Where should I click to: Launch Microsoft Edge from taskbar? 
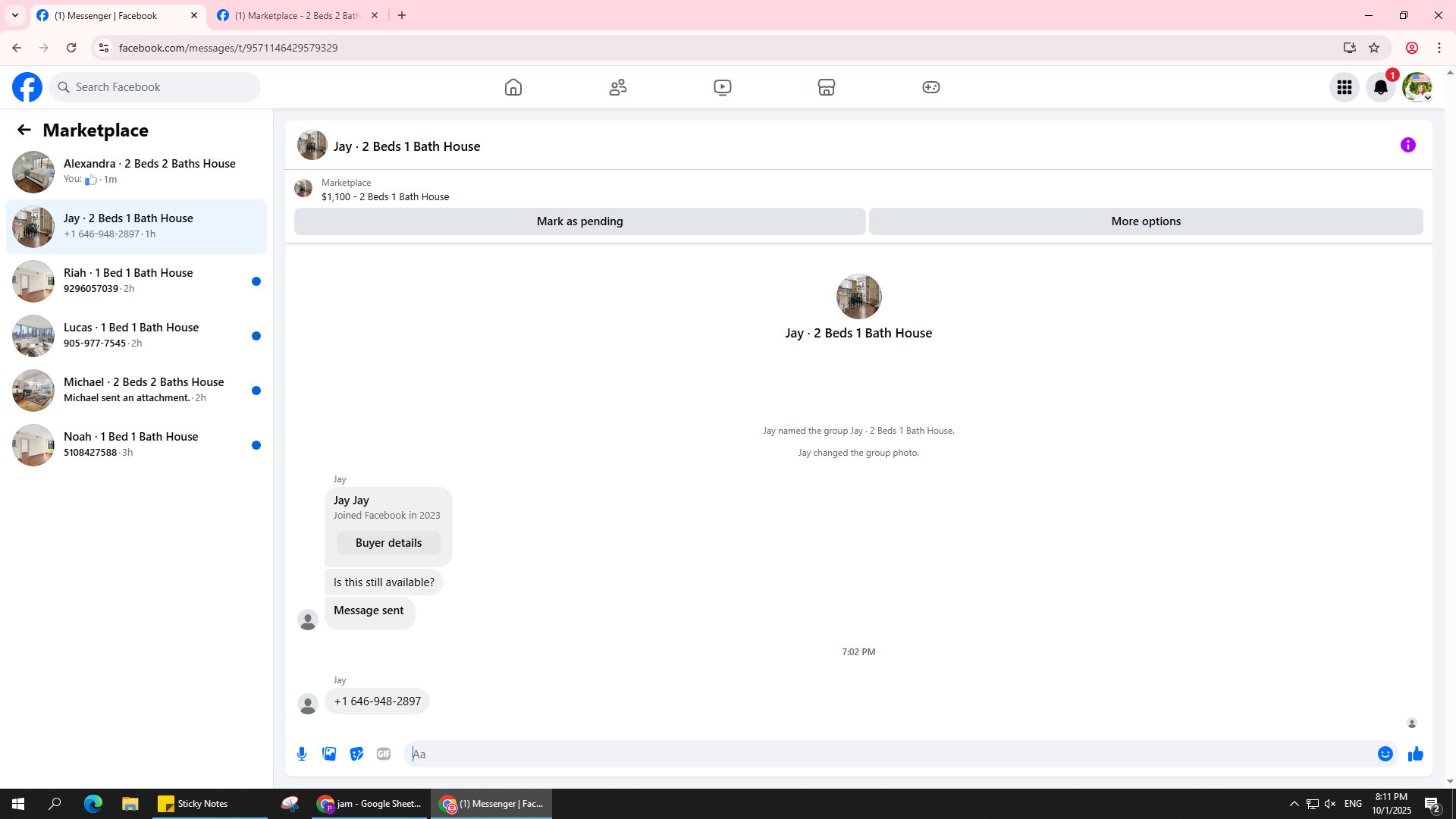[93, 804]
